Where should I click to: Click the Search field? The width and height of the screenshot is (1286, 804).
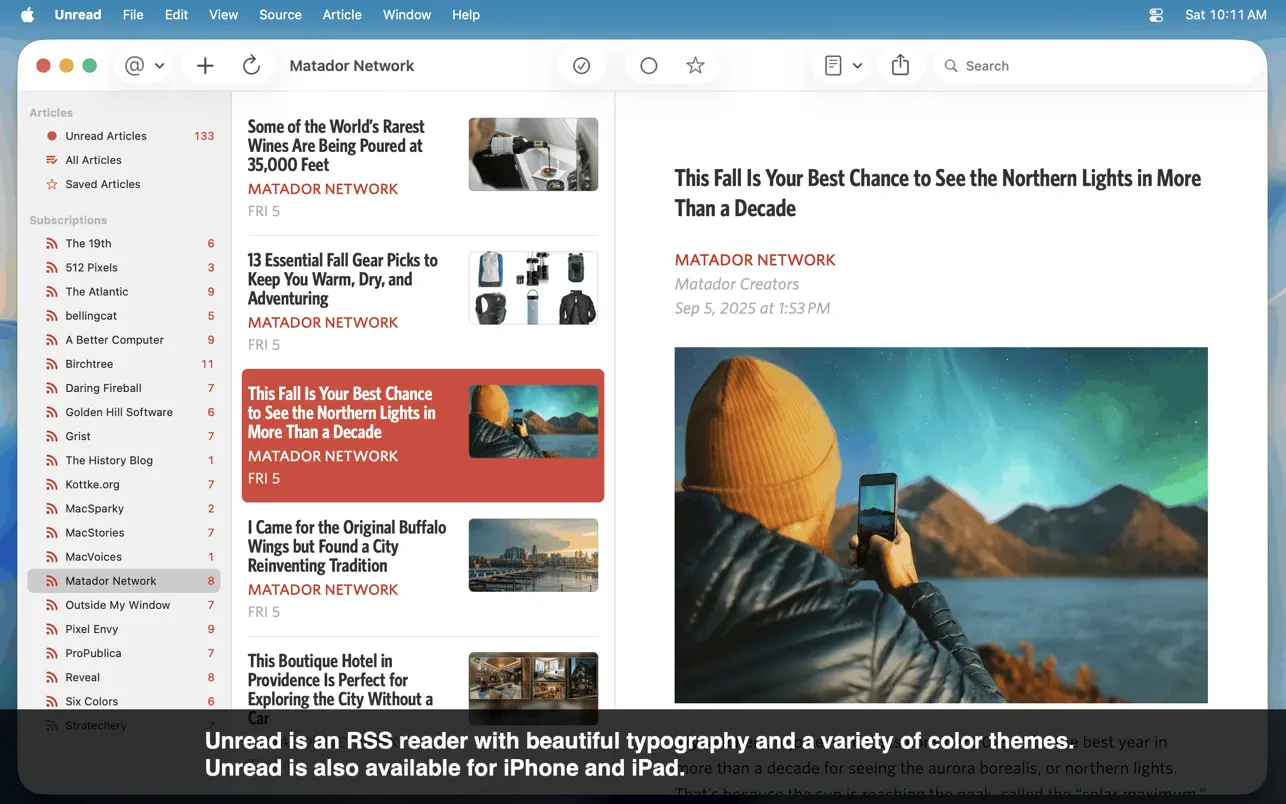[1097, 66]
